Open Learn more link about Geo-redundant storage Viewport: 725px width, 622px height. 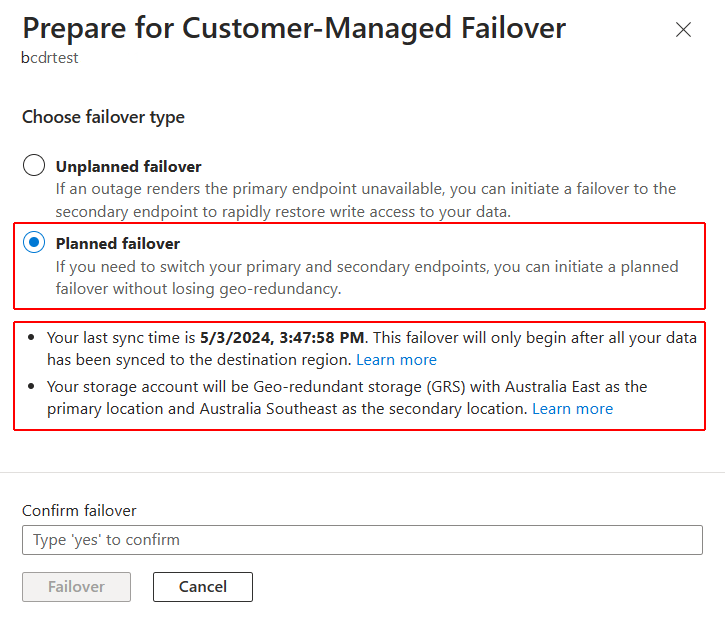click(x=572, y=409)
